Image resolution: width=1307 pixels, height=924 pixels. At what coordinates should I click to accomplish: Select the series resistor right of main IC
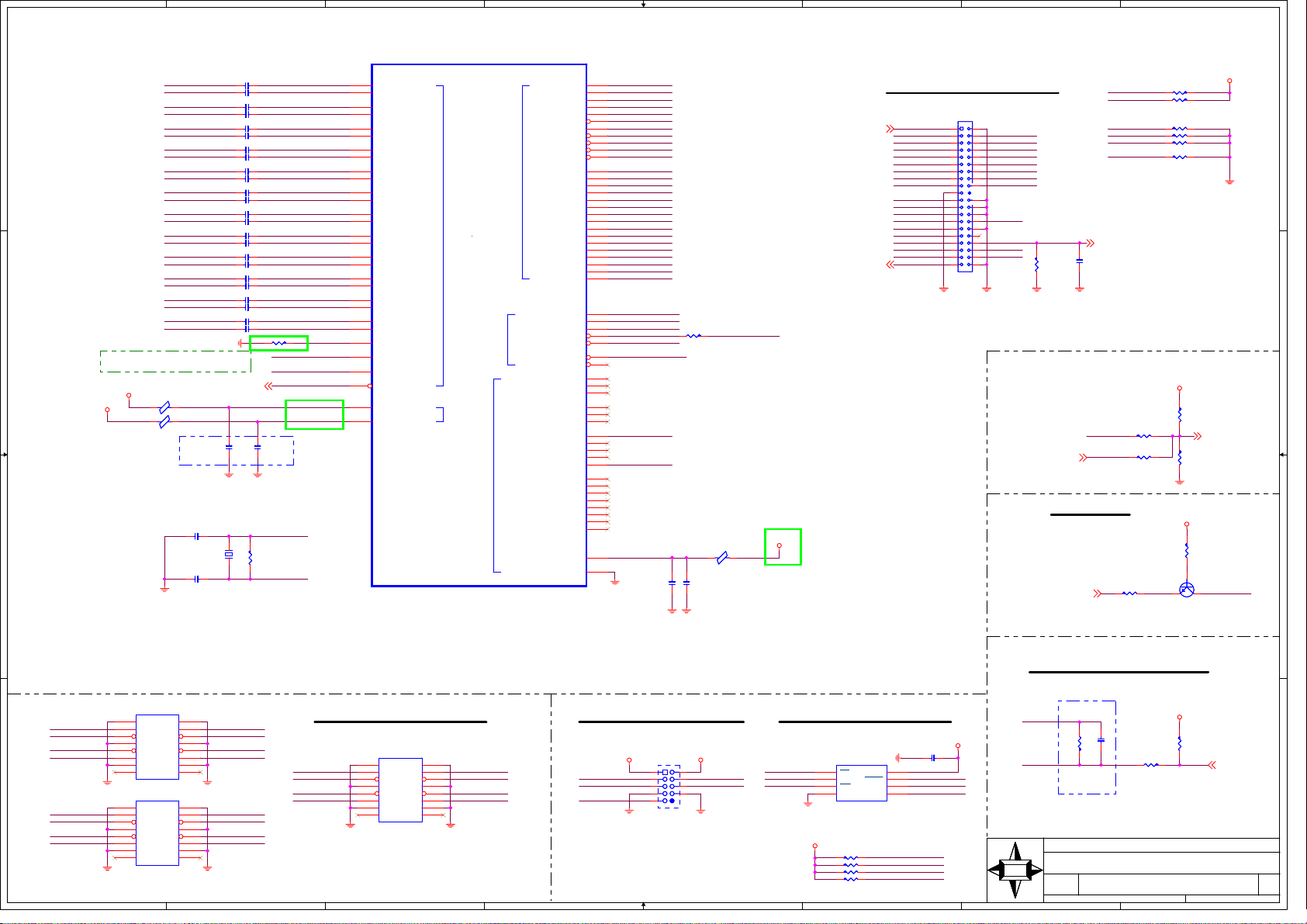(693, 336)
